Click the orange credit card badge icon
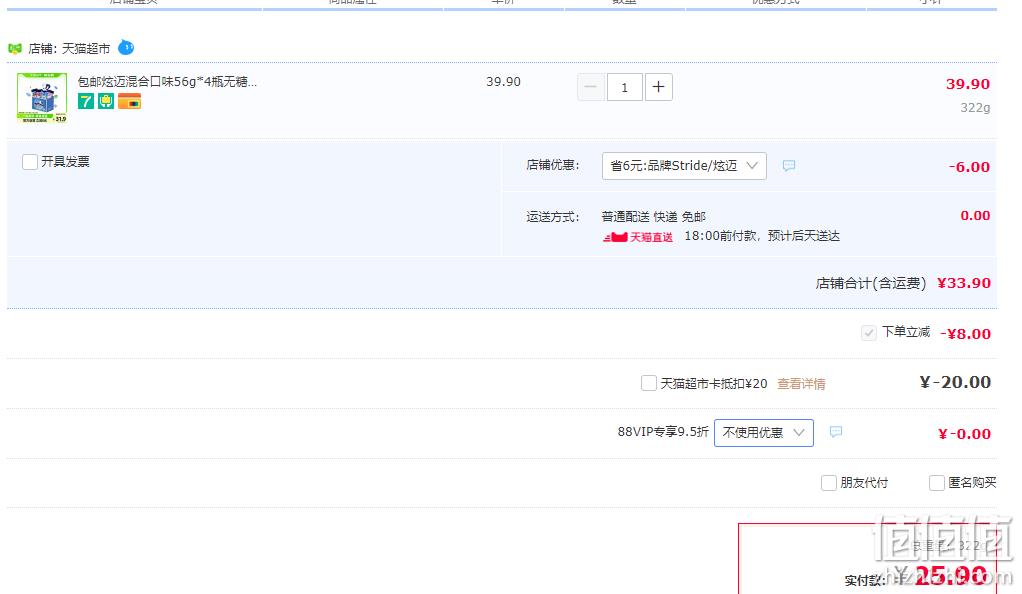This screenshot has height=594, width=1022. tap(129, 101)
